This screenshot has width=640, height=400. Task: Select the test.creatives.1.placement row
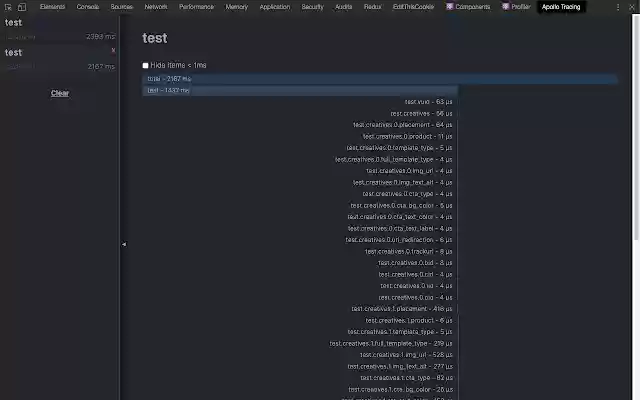[x=402, y=309]
